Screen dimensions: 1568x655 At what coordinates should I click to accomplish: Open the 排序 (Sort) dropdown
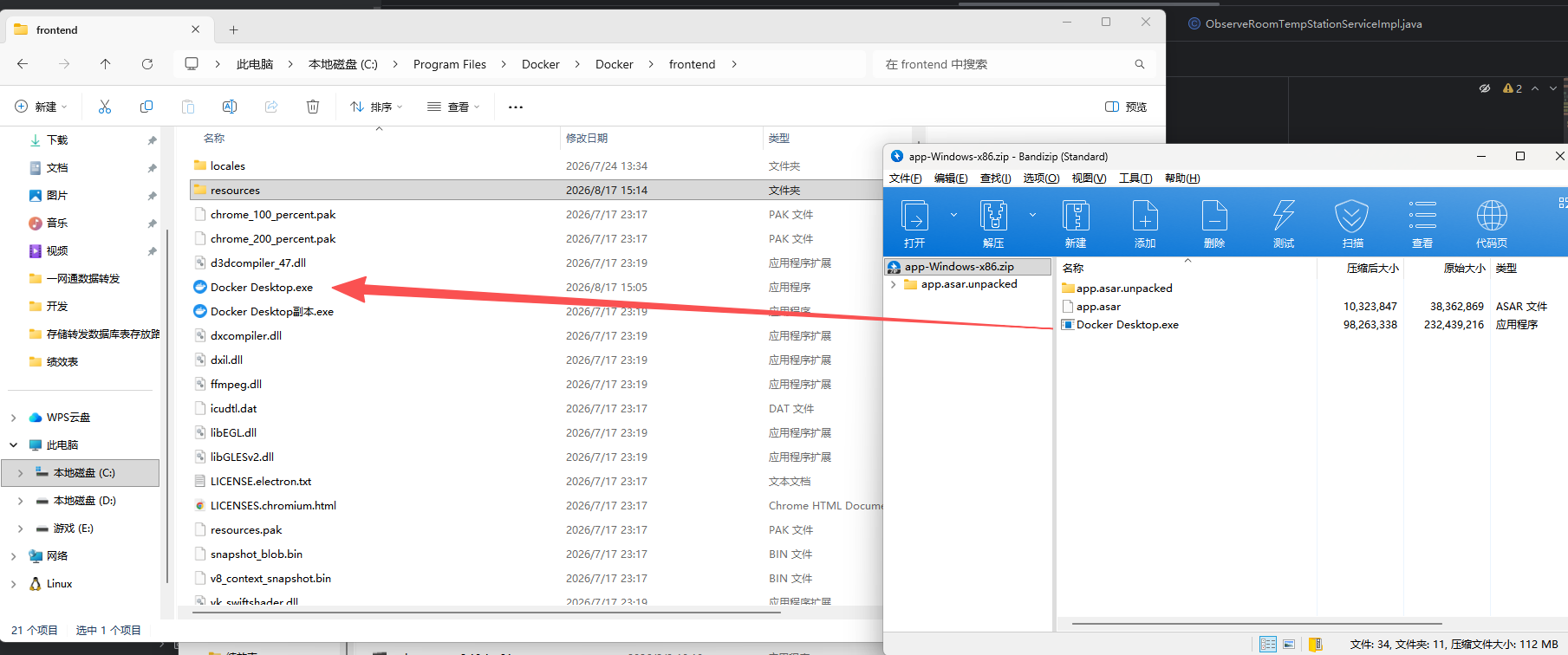coord(376,107)
